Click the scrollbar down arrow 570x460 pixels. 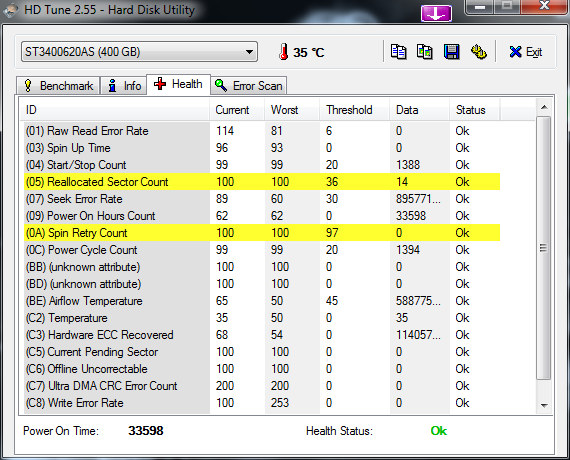[x=544, y=405]
